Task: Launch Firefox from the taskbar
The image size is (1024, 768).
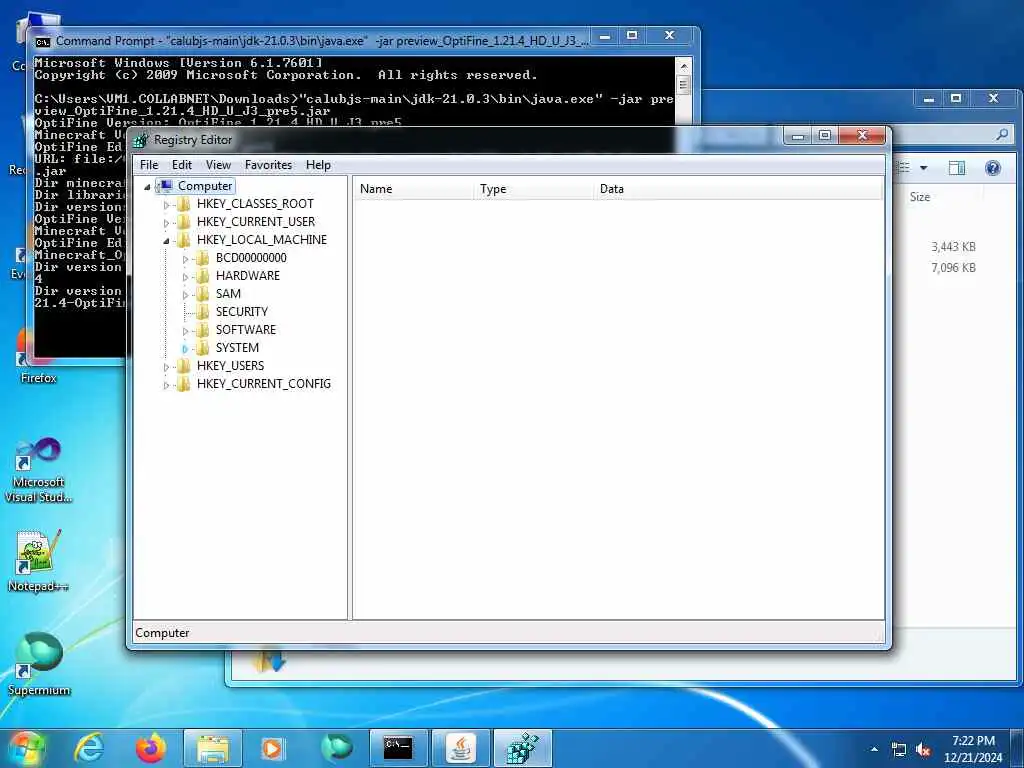Action: pos(151,748)
